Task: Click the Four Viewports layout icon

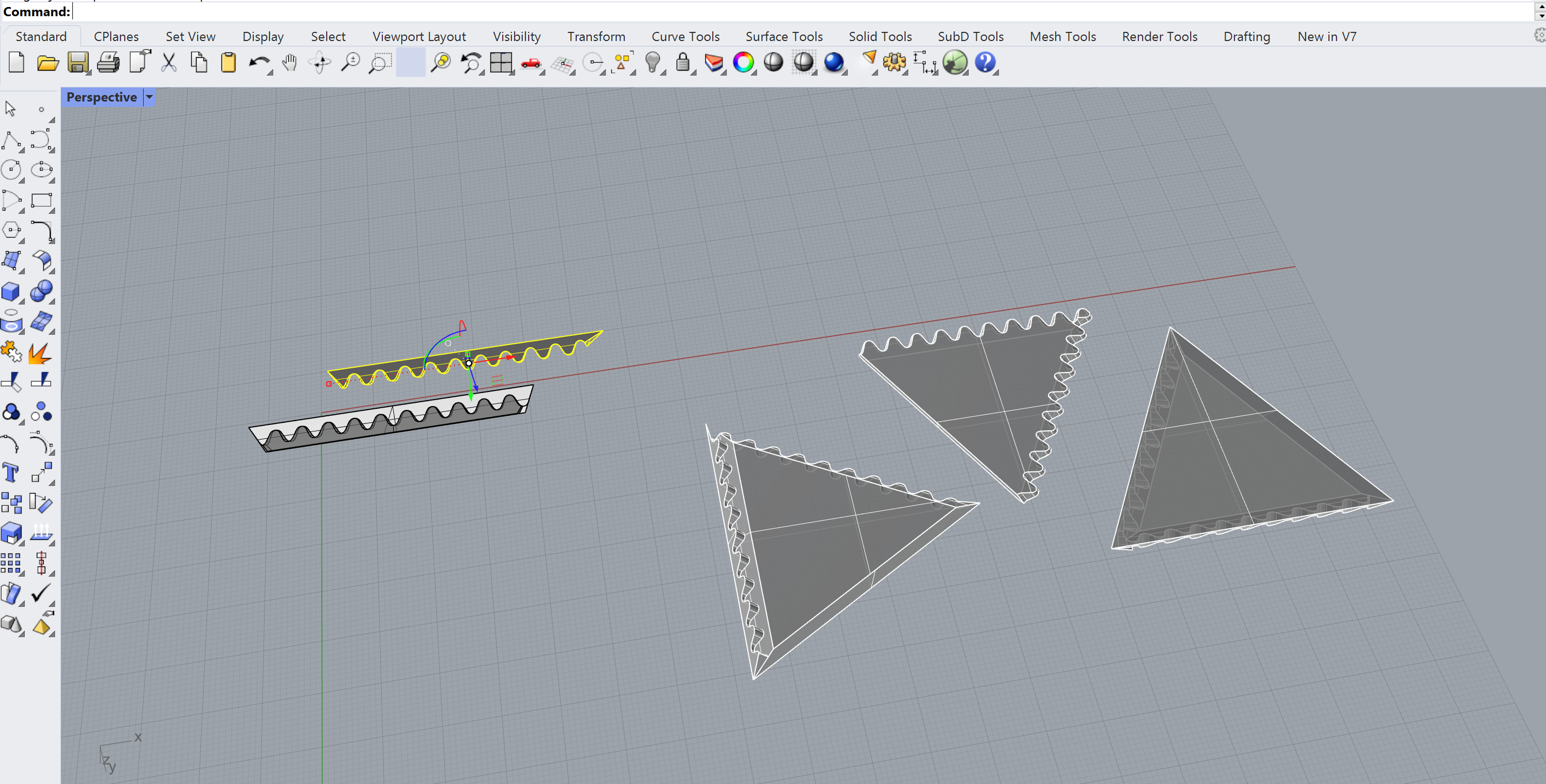Action: pyautogui.click(x=501, y=63)
